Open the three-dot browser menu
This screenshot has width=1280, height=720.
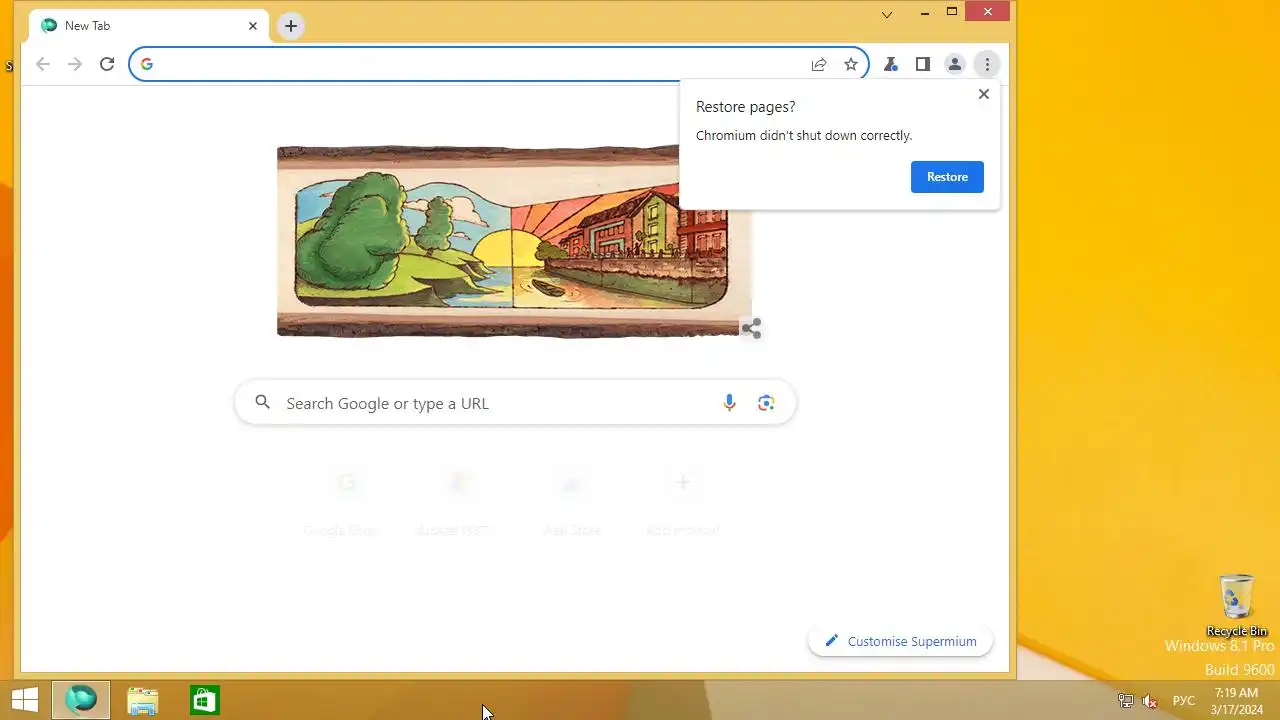pyautogui.click(x=987, y=64)
